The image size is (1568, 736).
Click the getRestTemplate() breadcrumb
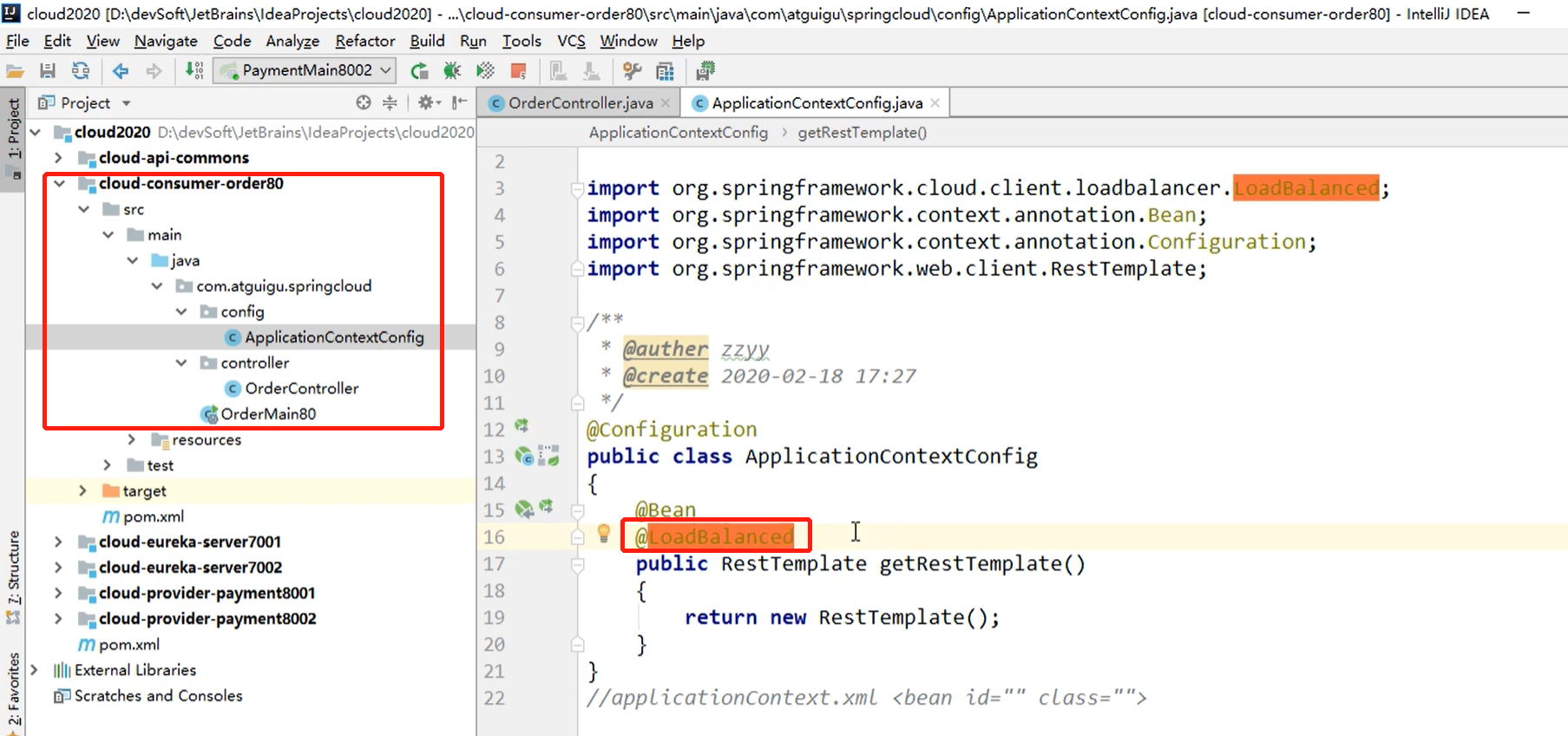tap(863, 133)
